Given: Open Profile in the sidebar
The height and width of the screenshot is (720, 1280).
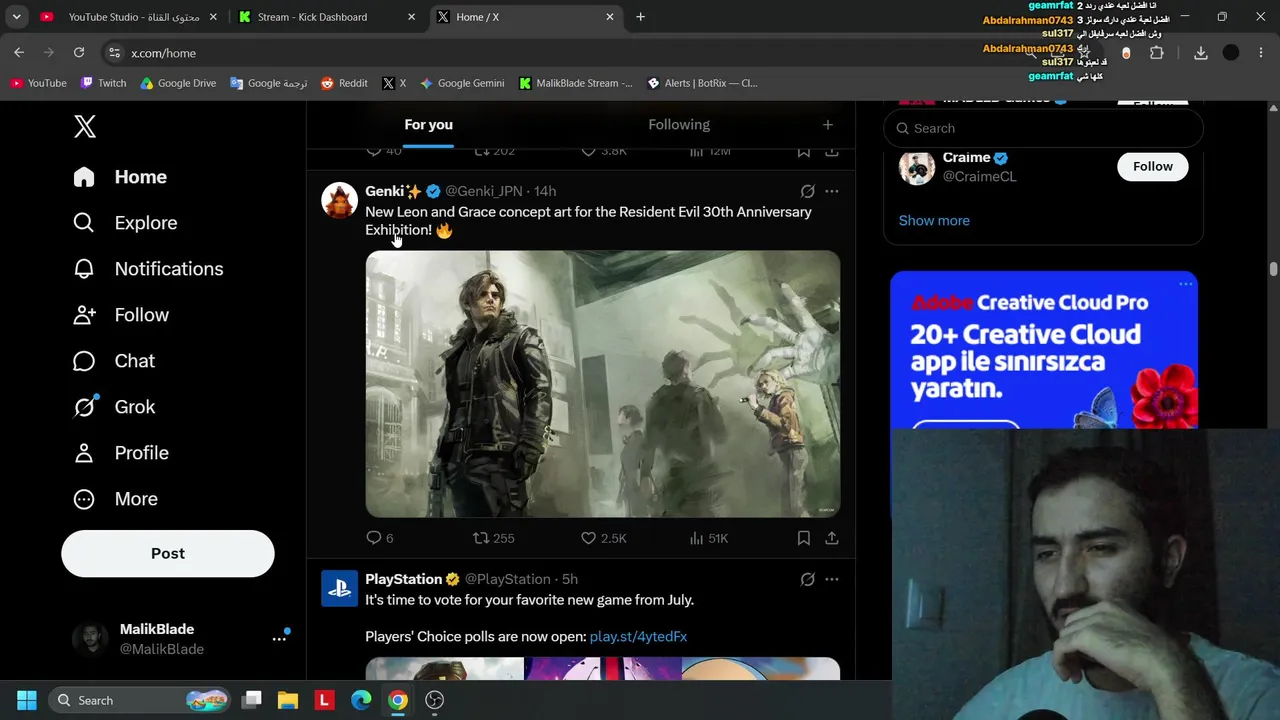Looking at the screenshot, I should (121, 453).
